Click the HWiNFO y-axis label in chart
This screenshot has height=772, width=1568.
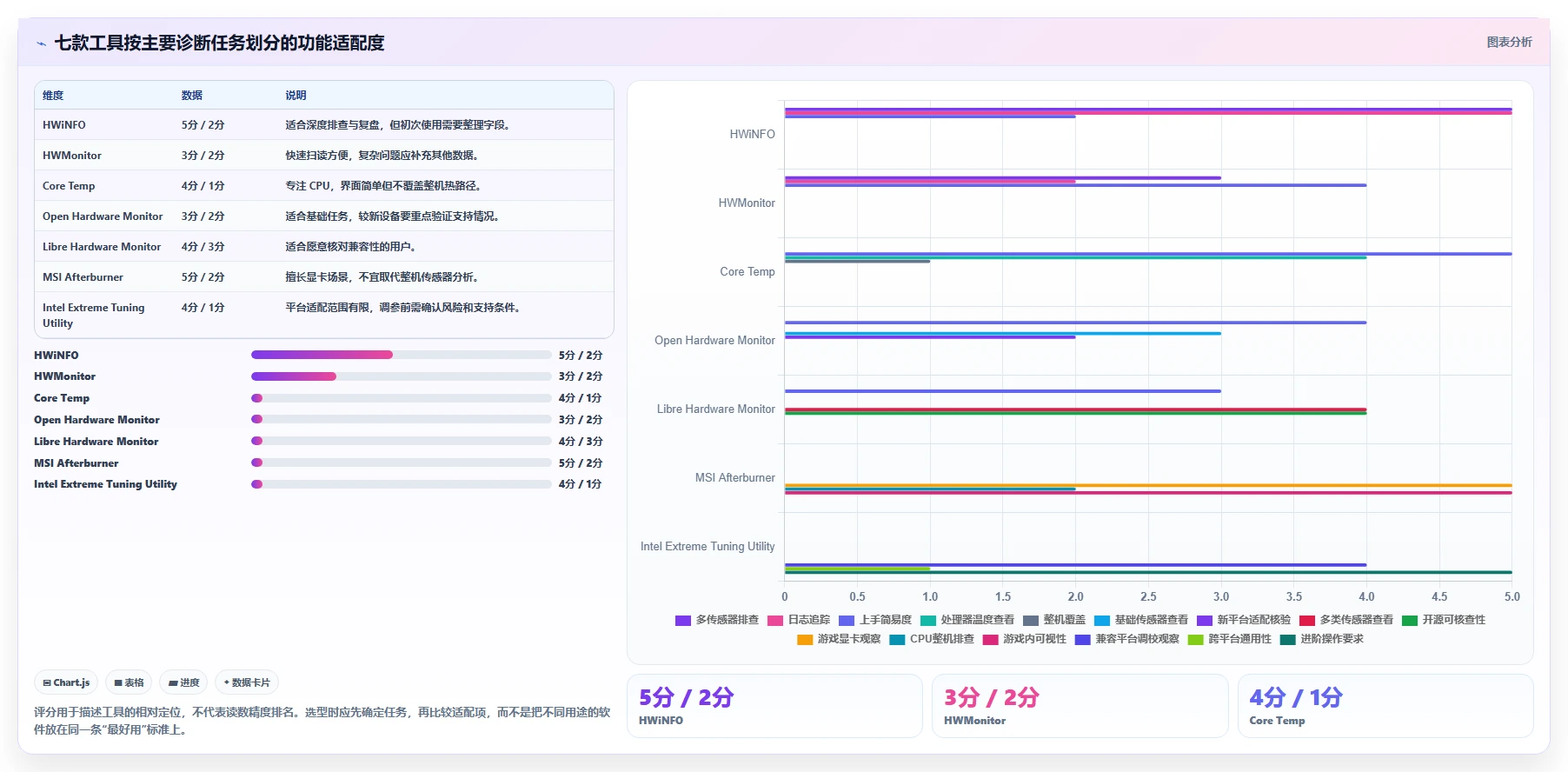tap(753, 134)
